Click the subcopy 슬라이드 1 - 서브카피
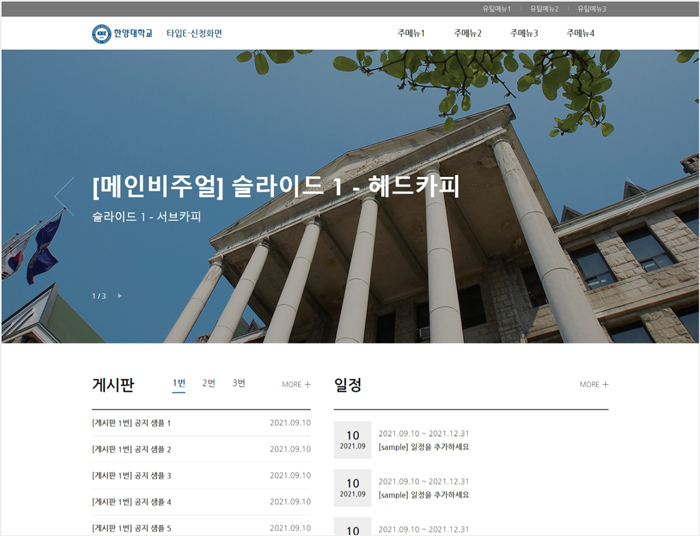The width and height of the screenshot is (700, 536). coord(146,217)
